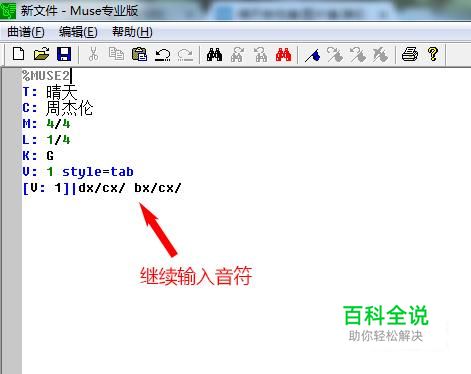
Task: Go to the previous bookmark icon
Action: pos(358,55)
